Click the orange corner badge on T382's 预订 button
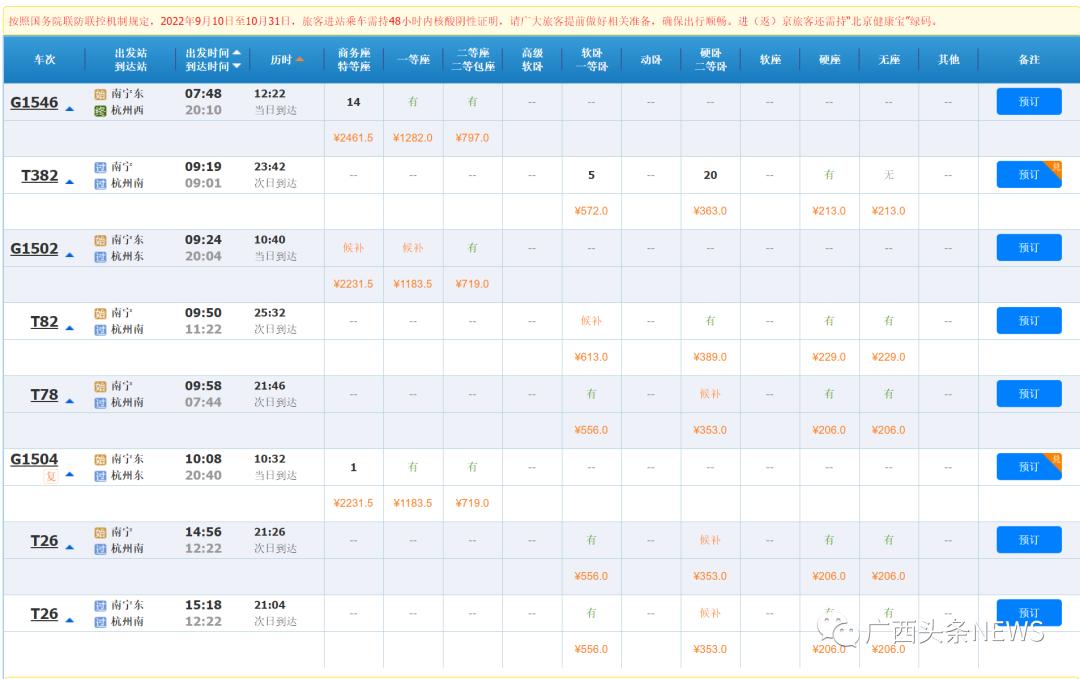The image size is (1080, 679). tap(1055, 166)
